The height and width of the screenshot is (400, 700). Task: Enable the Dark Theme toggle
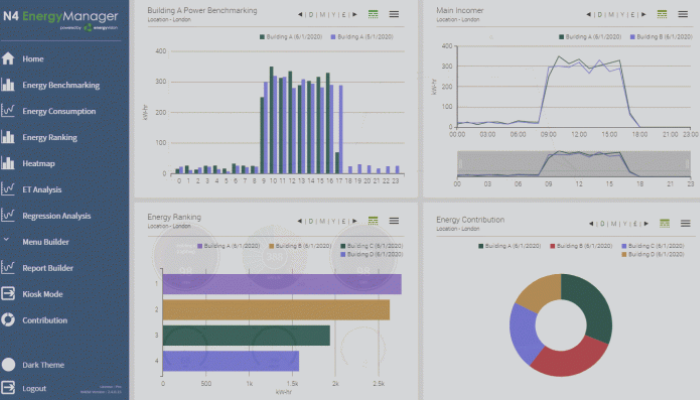[x=8, y=364]
